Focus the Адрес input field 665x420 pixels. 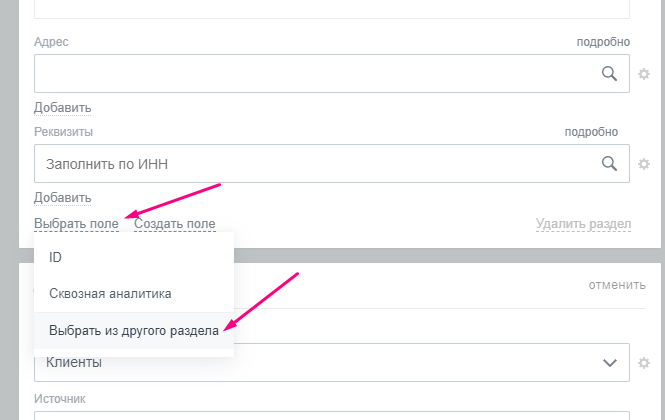(x=310, y=74)
